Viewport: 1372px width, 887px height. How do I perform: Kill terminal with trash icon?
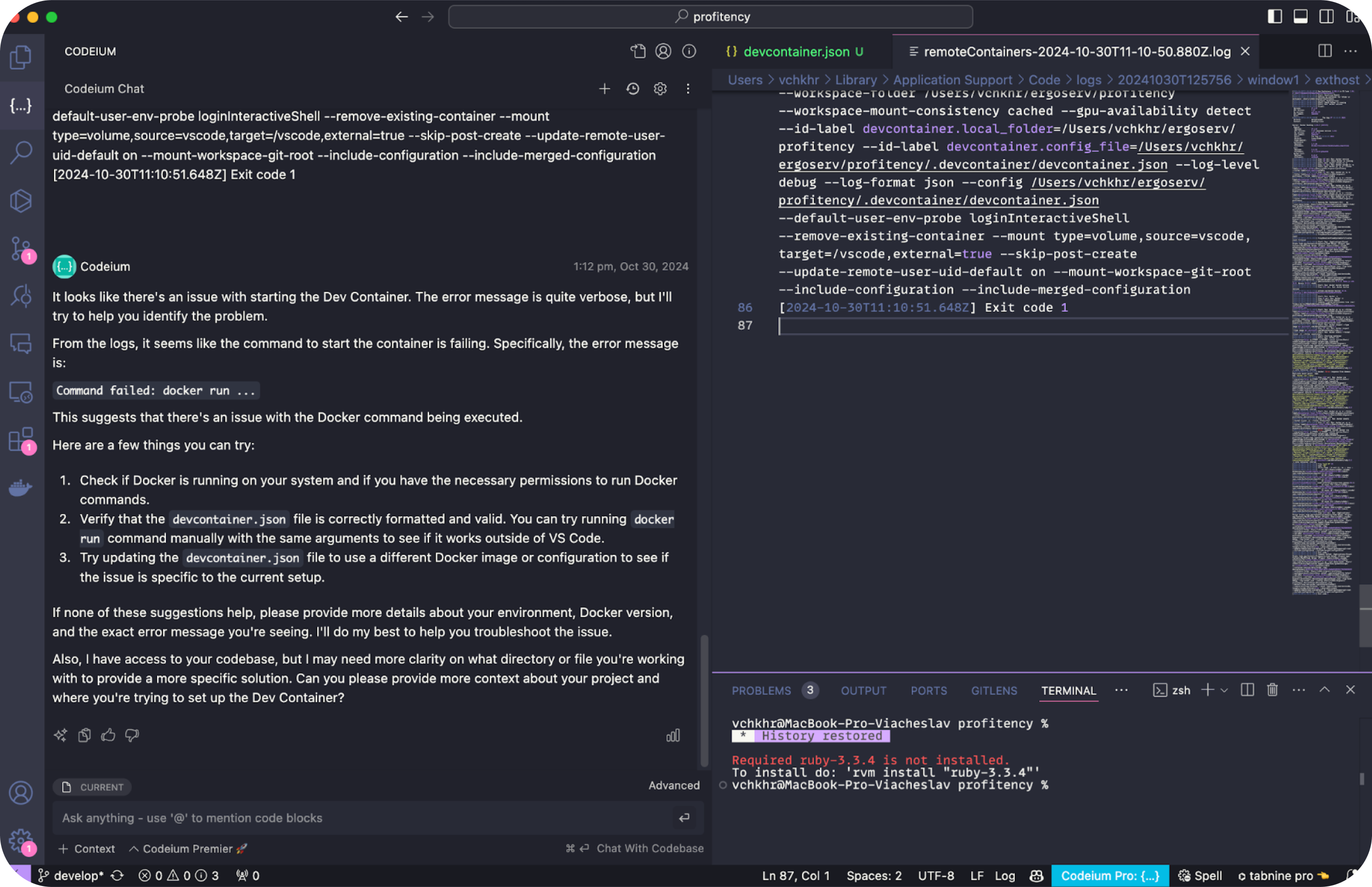pyautogui.click(x=1272, y=690)
